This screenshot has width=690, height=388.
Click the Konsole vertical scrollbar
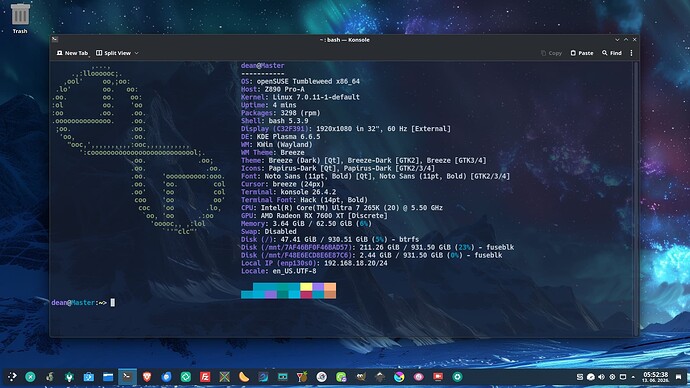[x=636, y=198]
